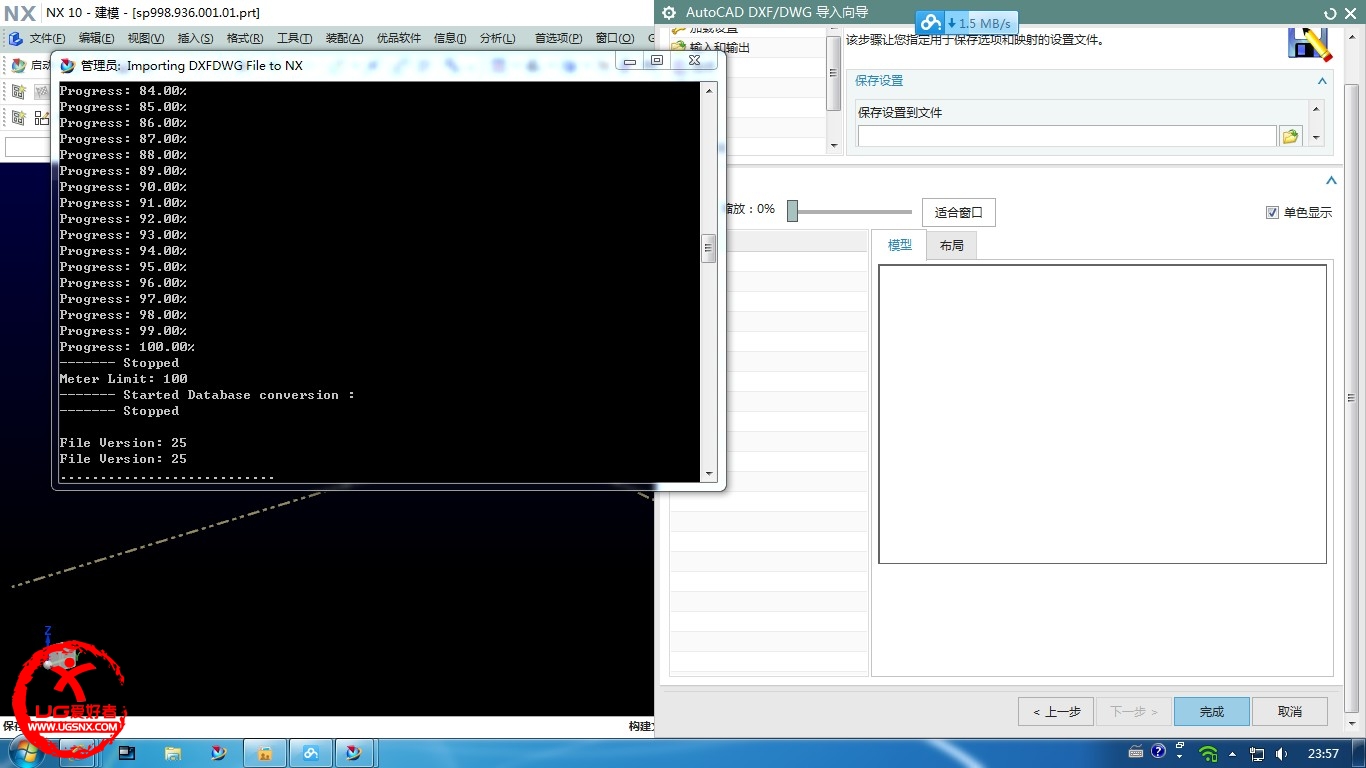Screen dimensions: 1366x768
Task: Click the network monitor tray icon
Action: [x=1257, y=754]
